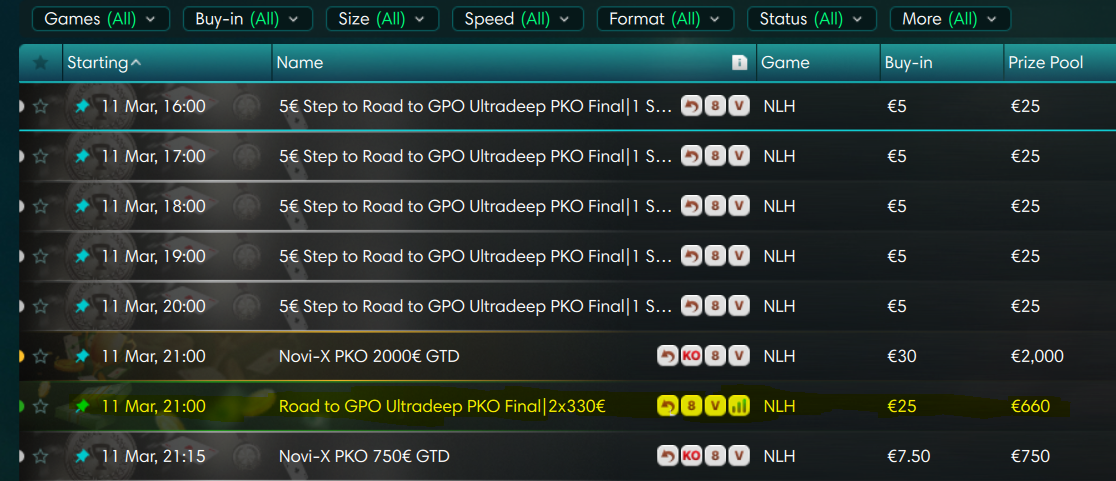Screen dimensions: 1116x481
Task: Click the bar chart icon on Road to GPO row
Action: [739, 406]
